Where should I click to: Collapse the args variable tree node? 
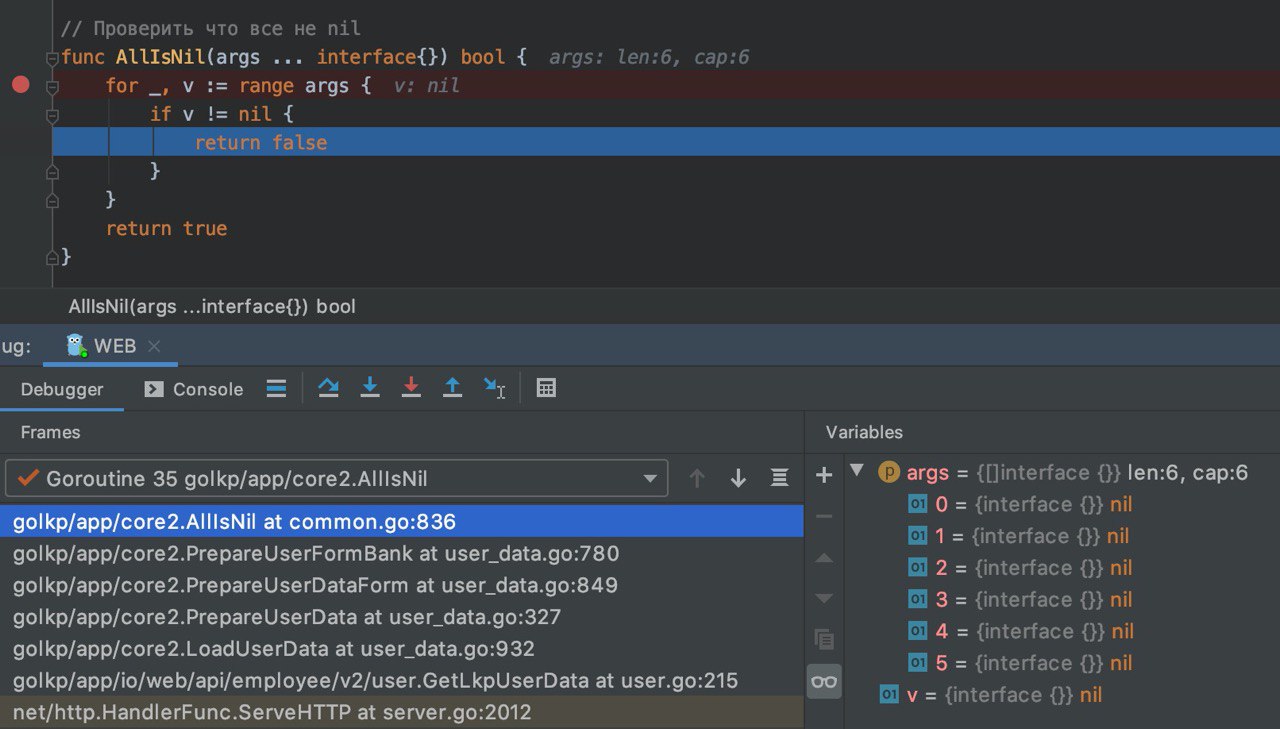click(x=857, y=471)
